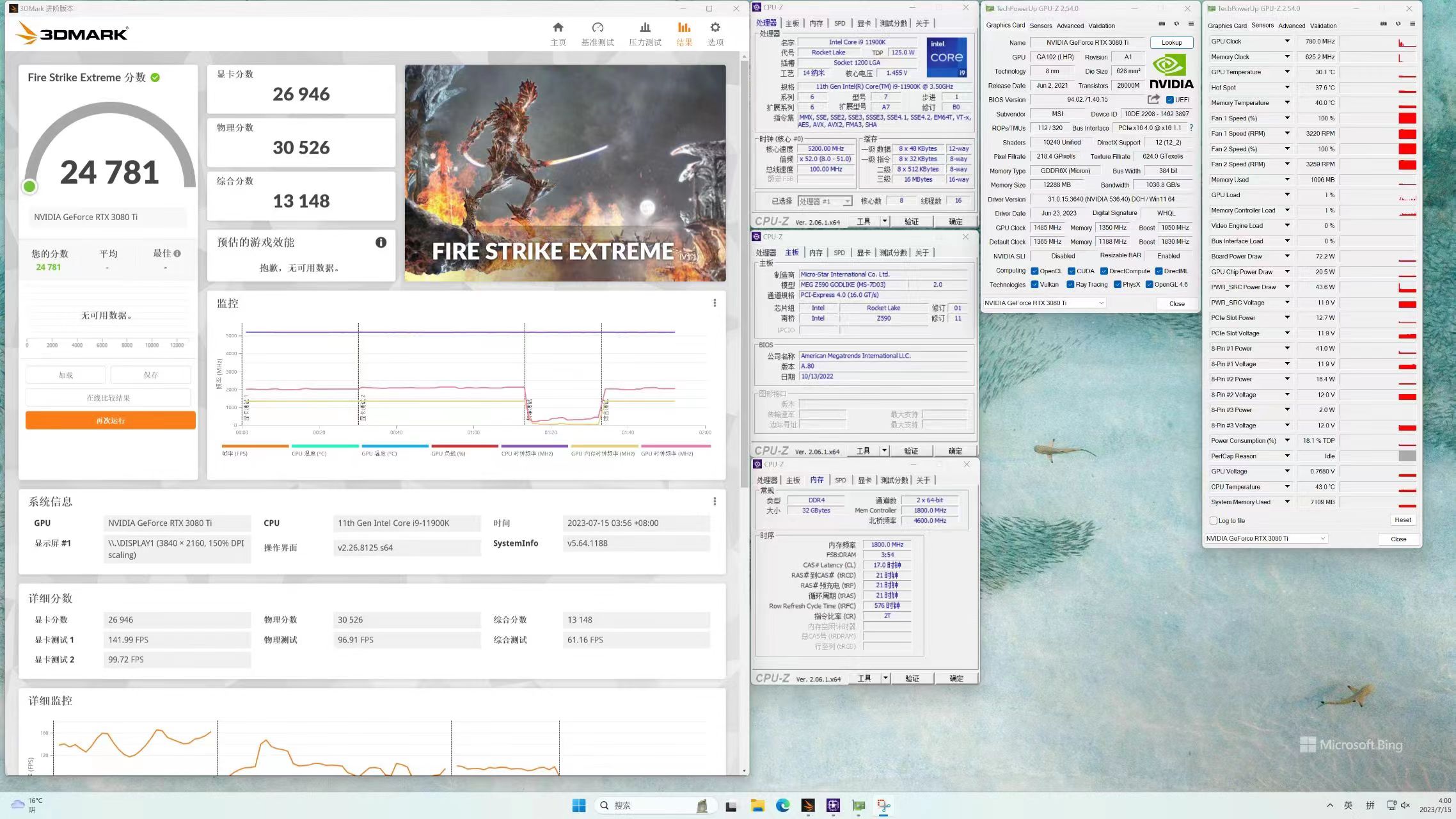
Task: Expand the Board Power Draw sensor dropdown
Action: coord(1287,256)
